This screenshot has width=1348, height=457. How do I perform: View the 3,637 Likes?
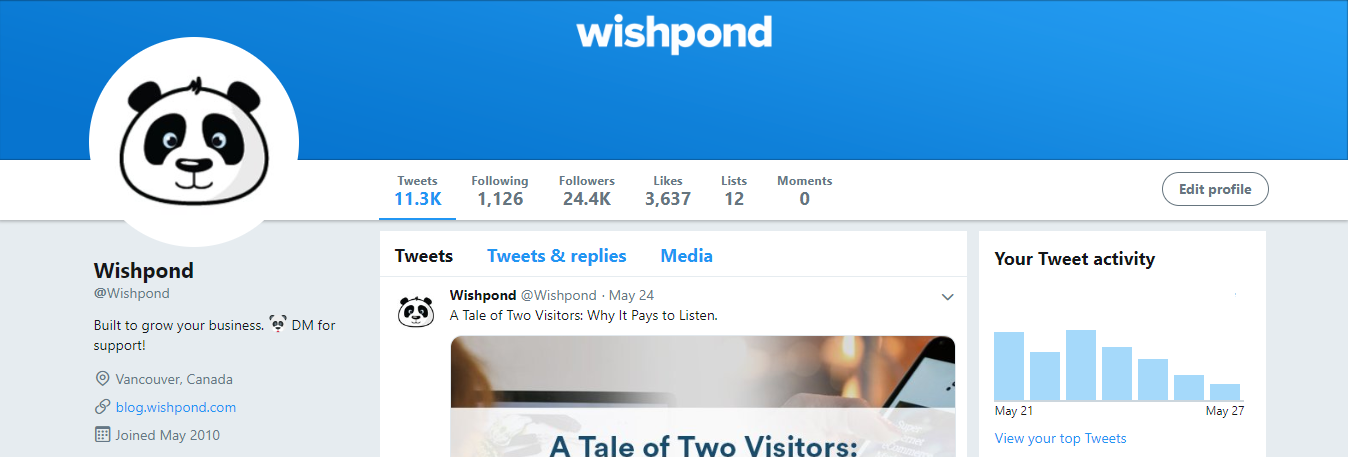click(668, 190)
